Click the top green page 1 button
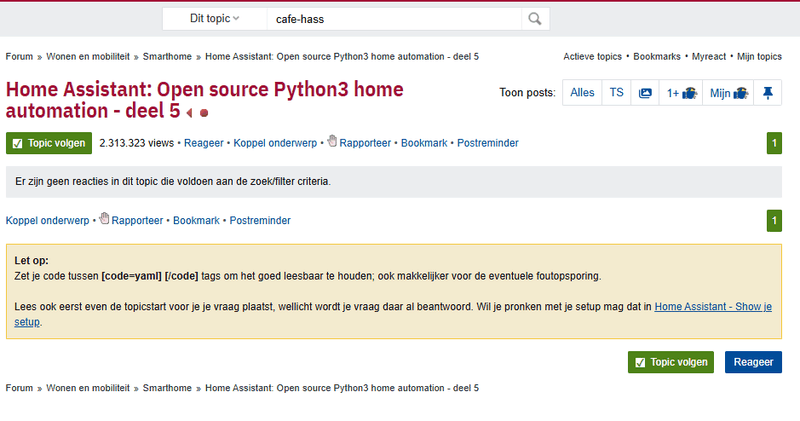 tap(774, 143)
